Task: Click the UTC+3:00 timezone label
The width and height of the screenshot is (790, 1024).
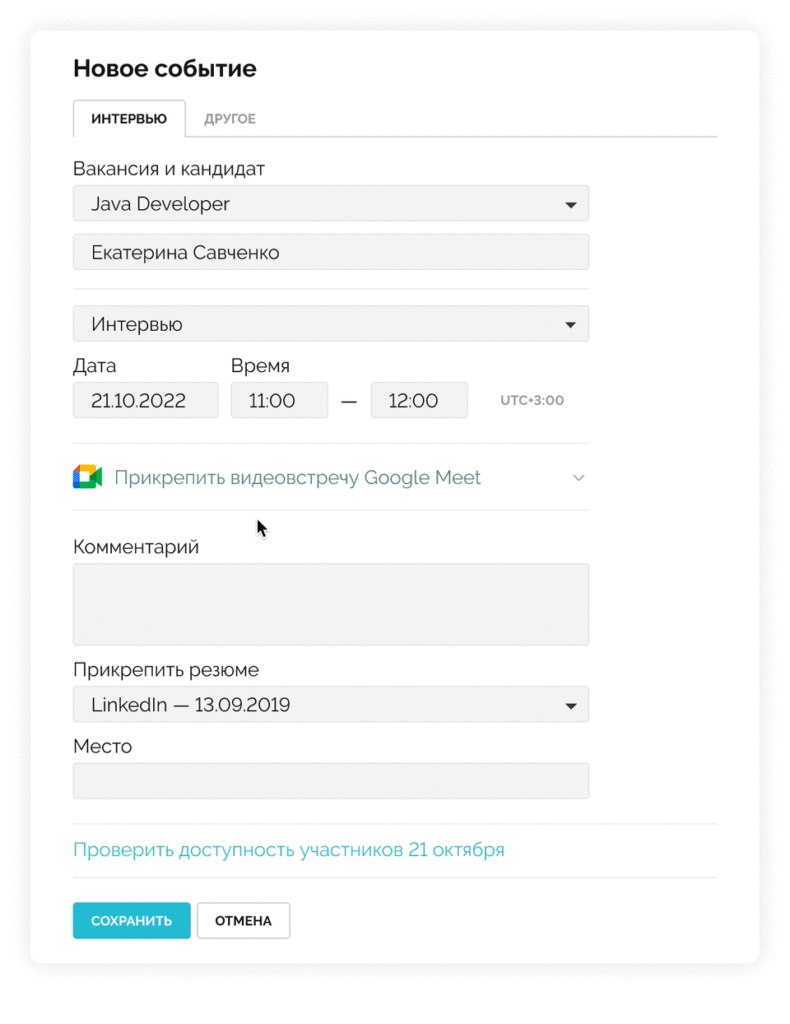Action: point(532,401)
